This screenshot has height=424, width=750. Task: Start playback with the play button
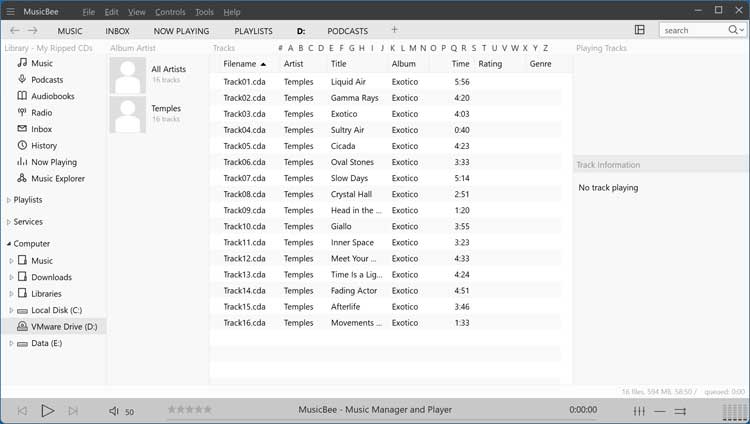(47, 411)
